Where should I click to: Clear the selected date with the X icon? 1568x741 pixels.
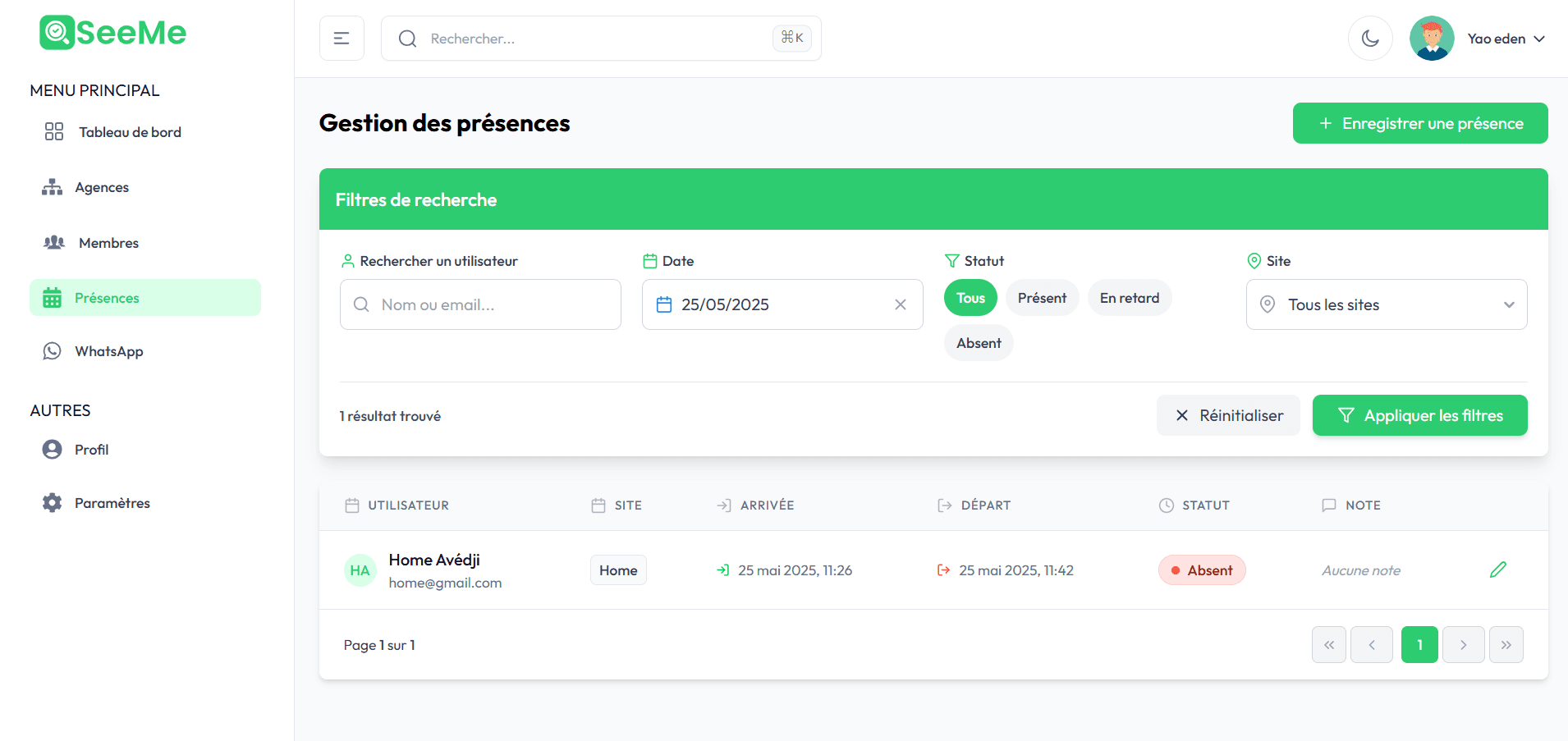click(900, 304)
